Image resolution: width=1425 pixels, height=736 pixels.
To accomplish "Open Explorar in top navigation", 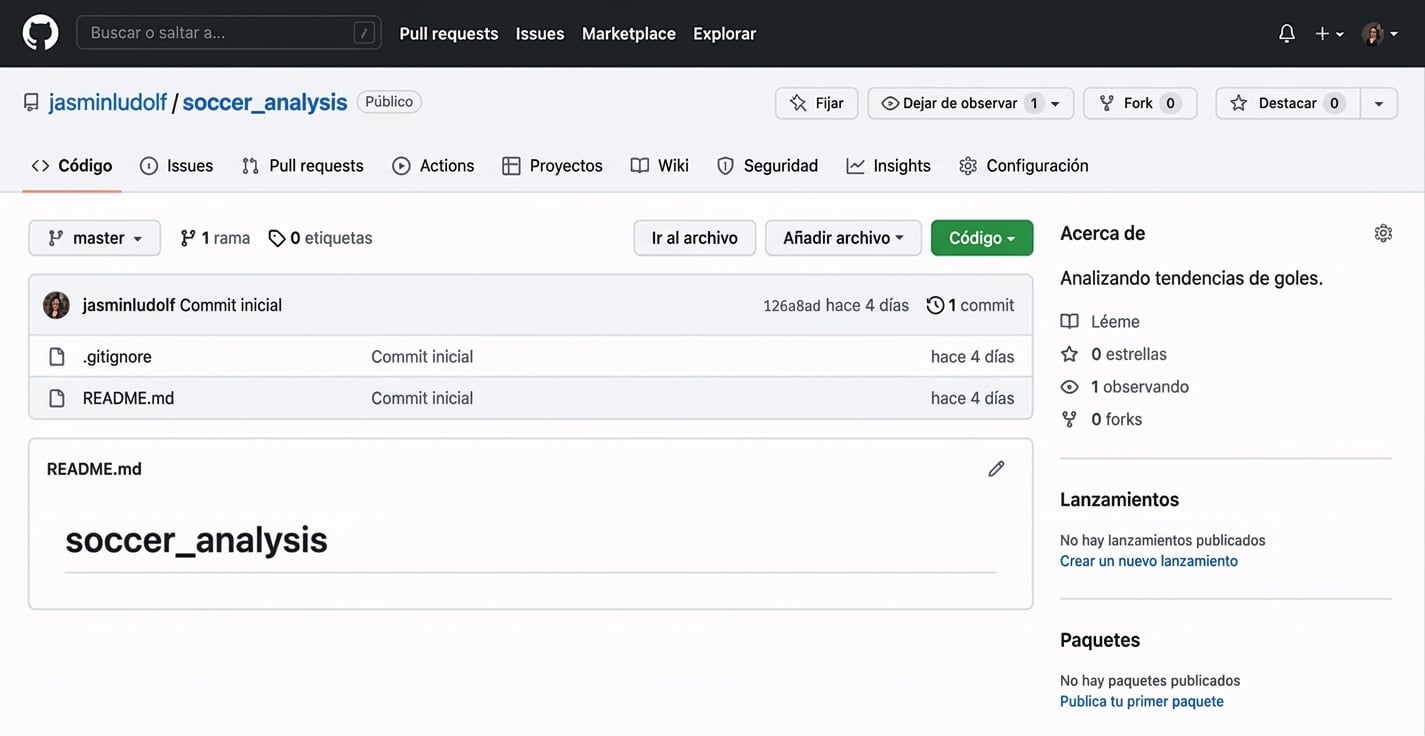I will tap(725, 33).
